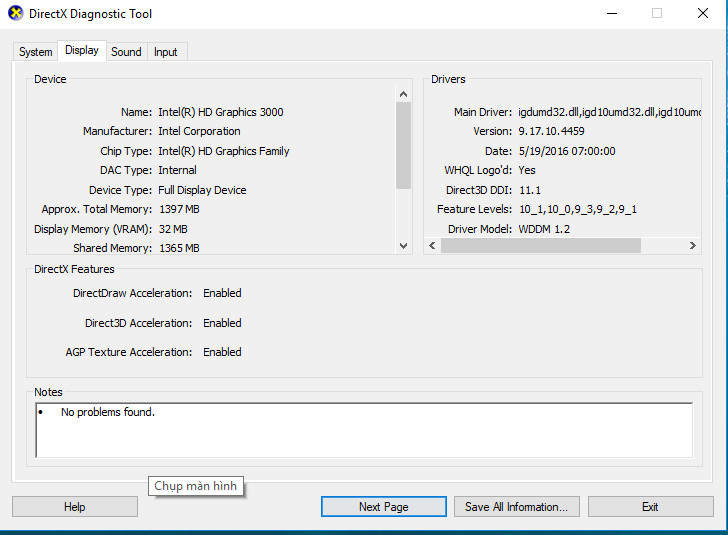The width and height of the screenshot is (728, 535).
Task: Click the 1397 MB total memory value
Action: (179, 209)
